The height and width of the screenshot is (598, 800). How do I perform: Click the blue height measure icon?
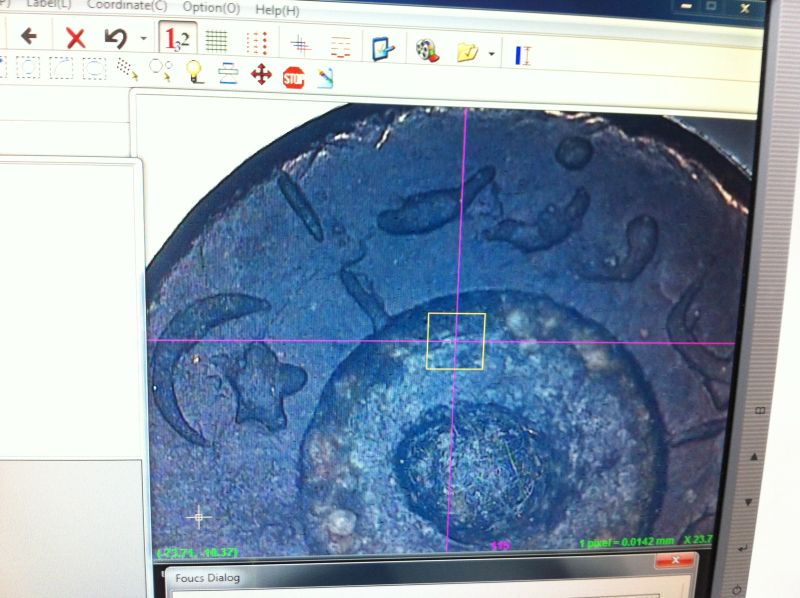click(x=520, y=54)
